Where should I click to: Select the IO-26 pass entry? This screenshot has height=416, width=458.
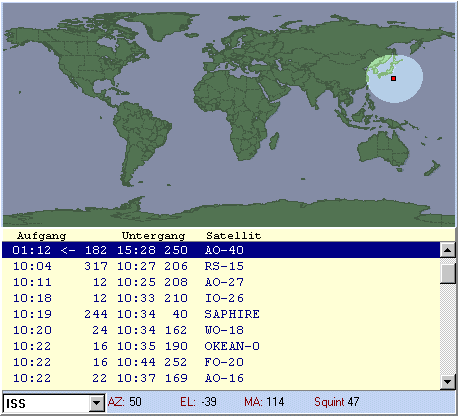(x=221, y=298)
